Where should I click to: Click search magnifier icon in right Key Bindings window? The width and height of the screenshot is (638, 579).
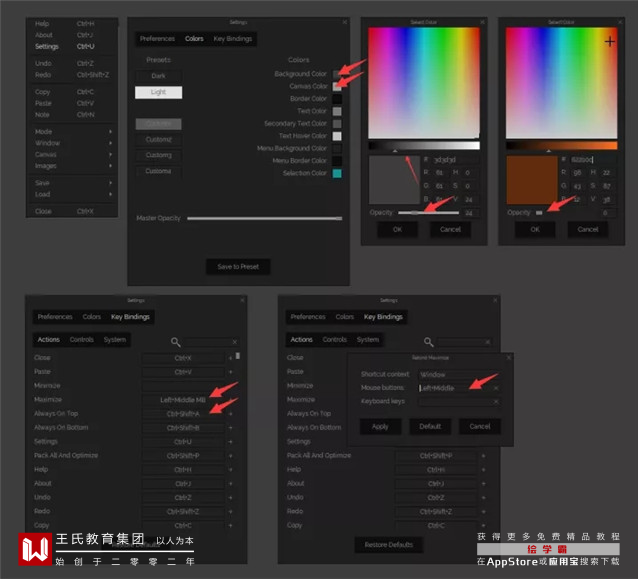click(428, 342)
